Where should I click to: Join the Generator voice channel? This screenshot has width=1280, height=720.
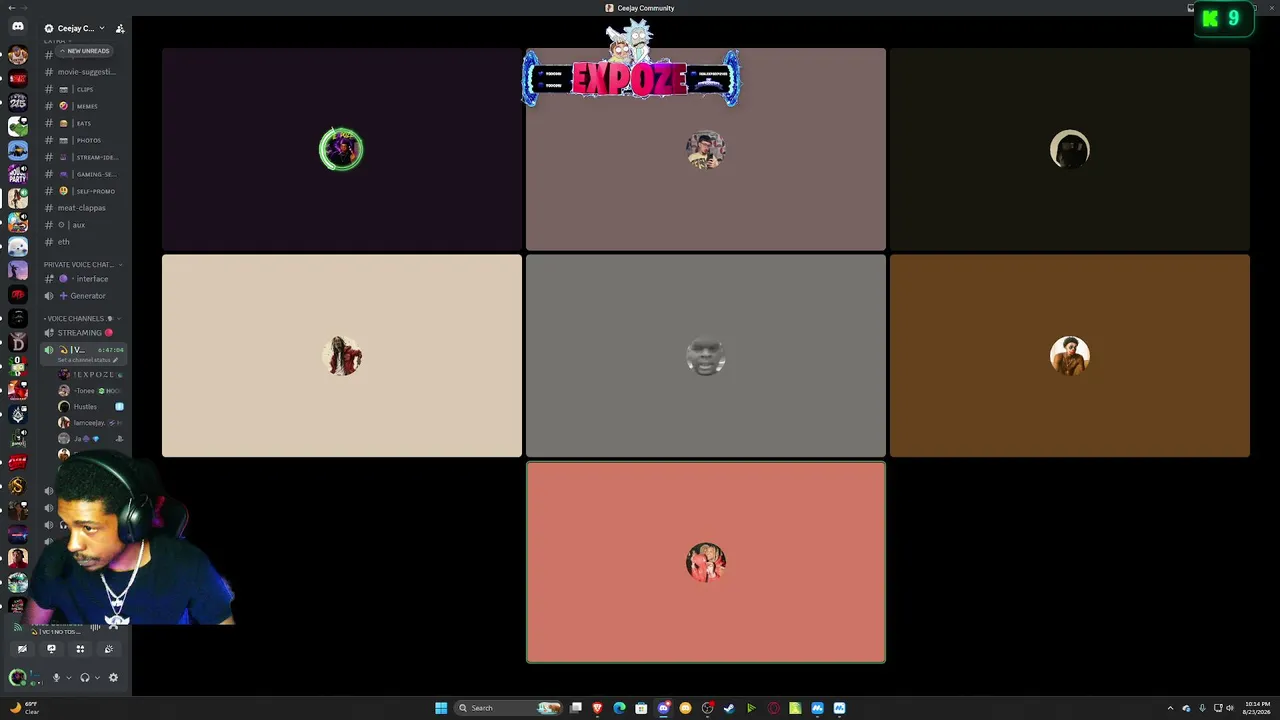(x=84, y=296)
